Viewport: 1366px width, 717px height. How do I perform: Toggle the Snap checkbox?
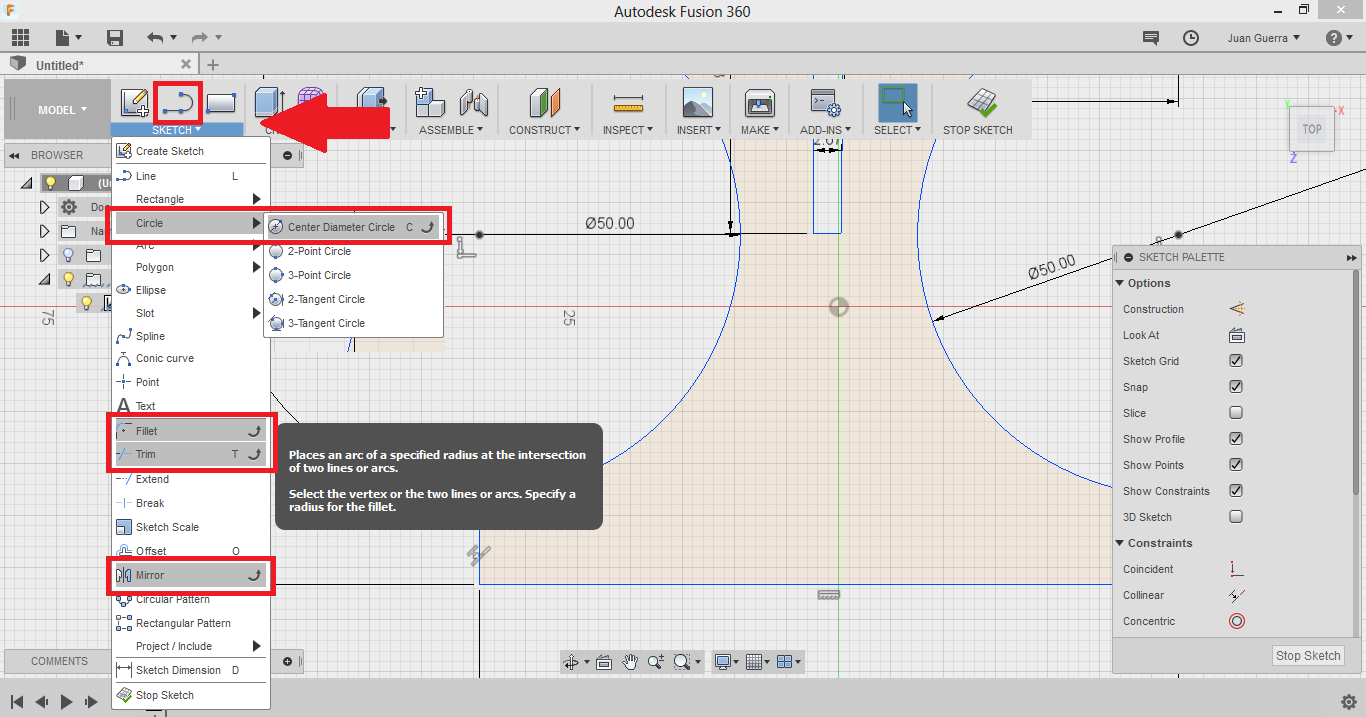click(x=1236, y=387)
